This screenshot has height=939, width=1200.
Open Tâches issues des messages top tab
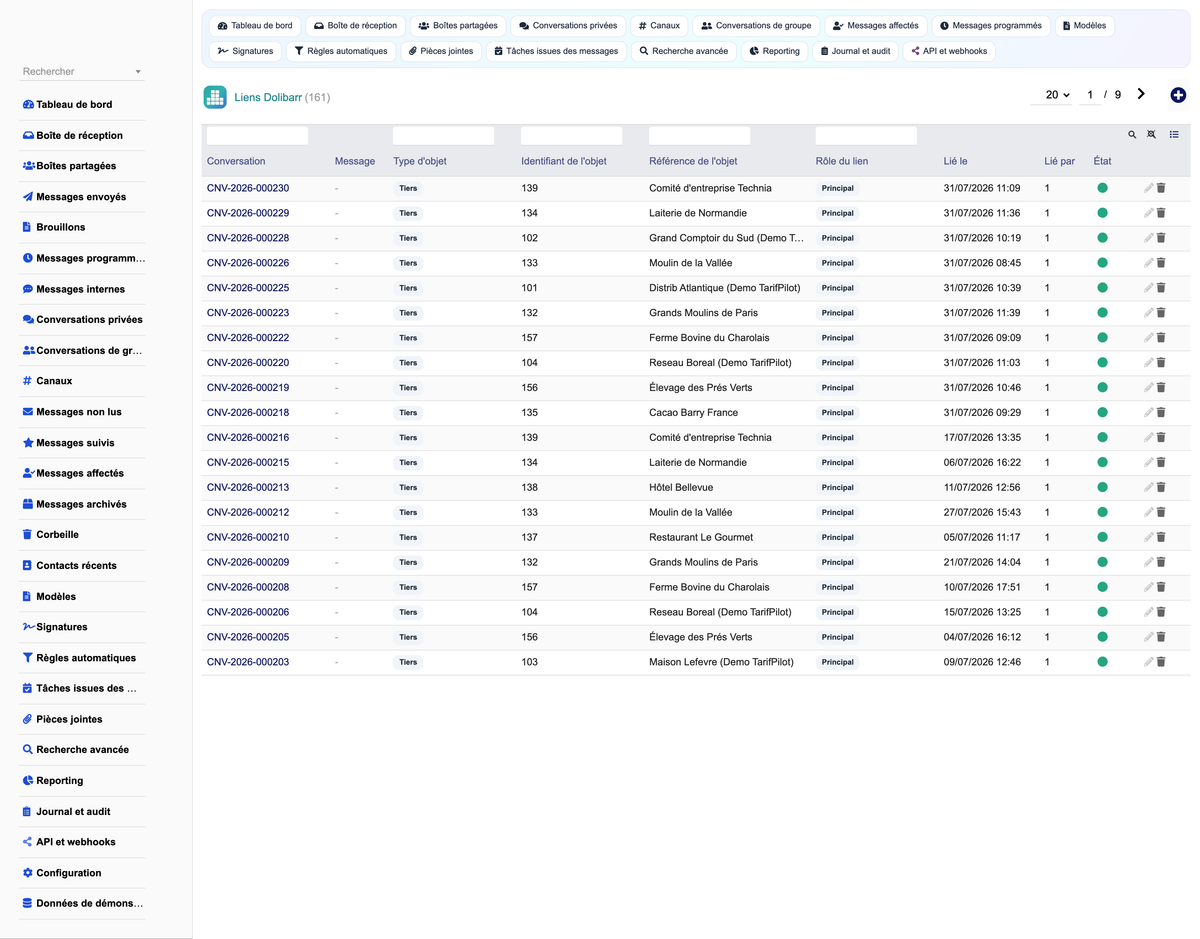(x=556, y=51)
